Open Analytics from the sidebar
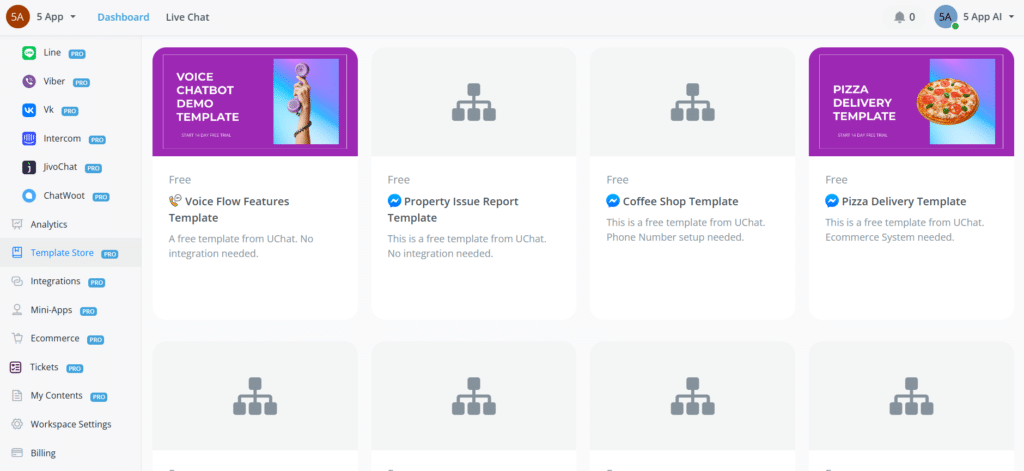 point(48,225)
